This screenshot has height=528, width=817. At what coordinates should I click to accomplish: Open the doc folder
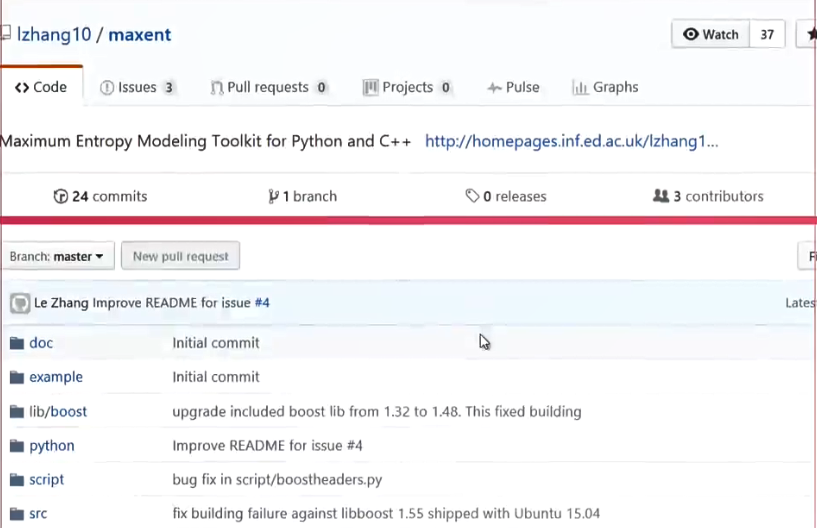41,343
